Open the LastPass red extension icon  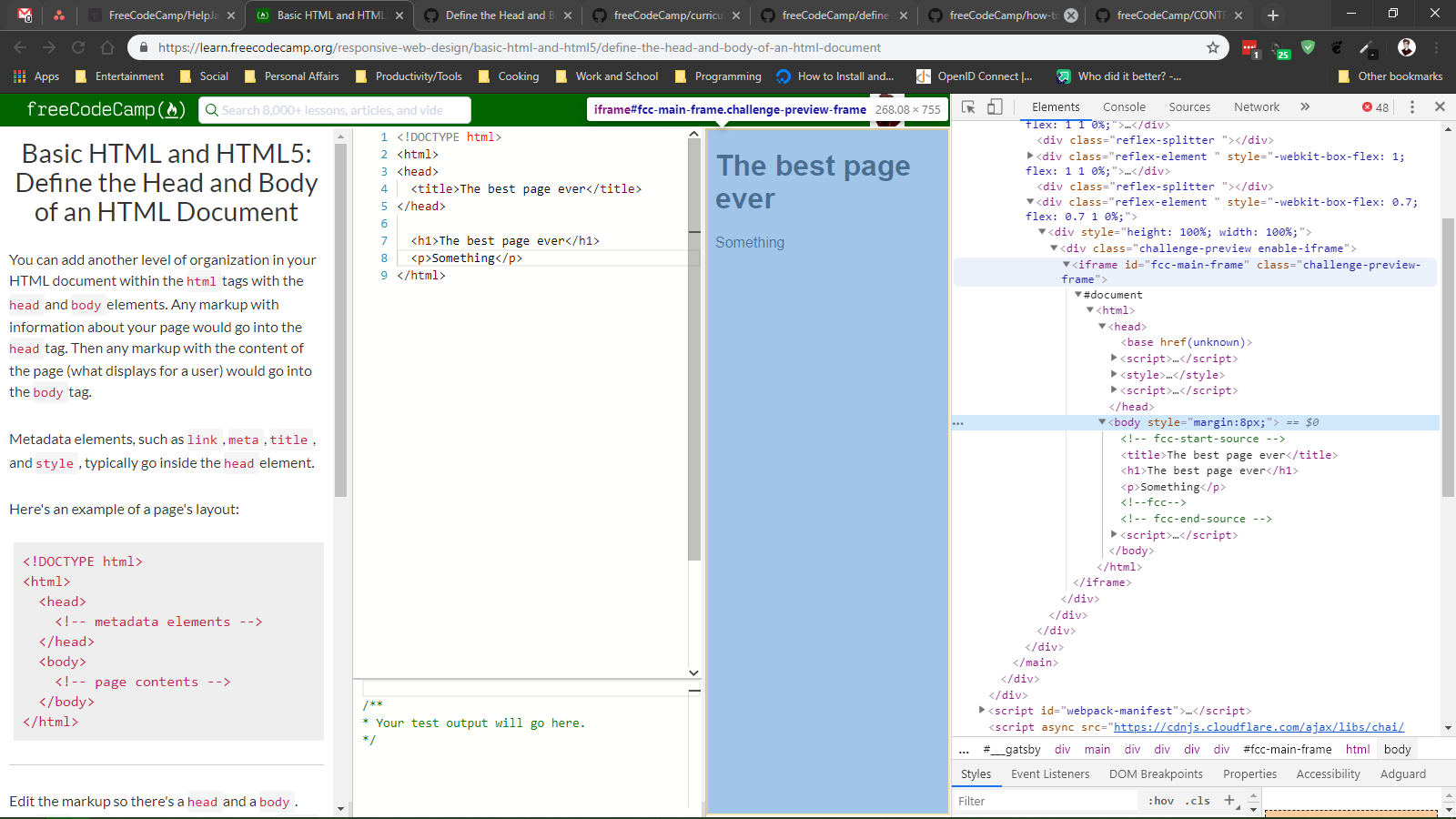pyautogui.click(x=1250, y=47)
